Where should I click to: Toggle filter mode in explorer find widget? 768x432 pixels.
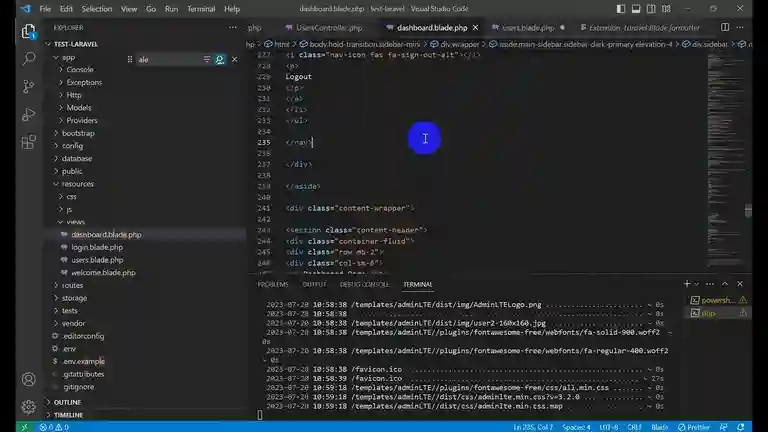tap(207, 59)
